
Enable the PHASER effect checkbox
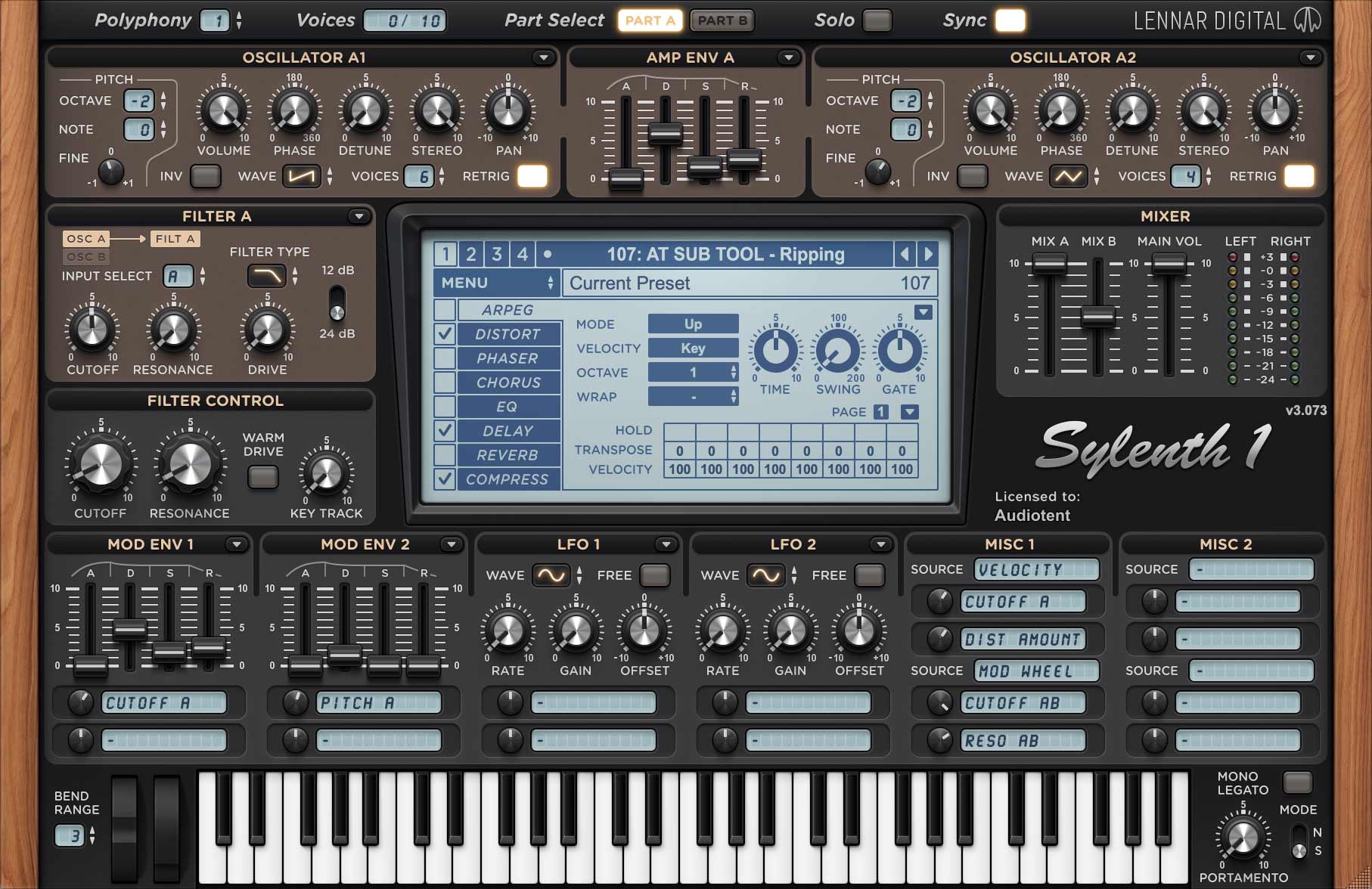(445, 358)
